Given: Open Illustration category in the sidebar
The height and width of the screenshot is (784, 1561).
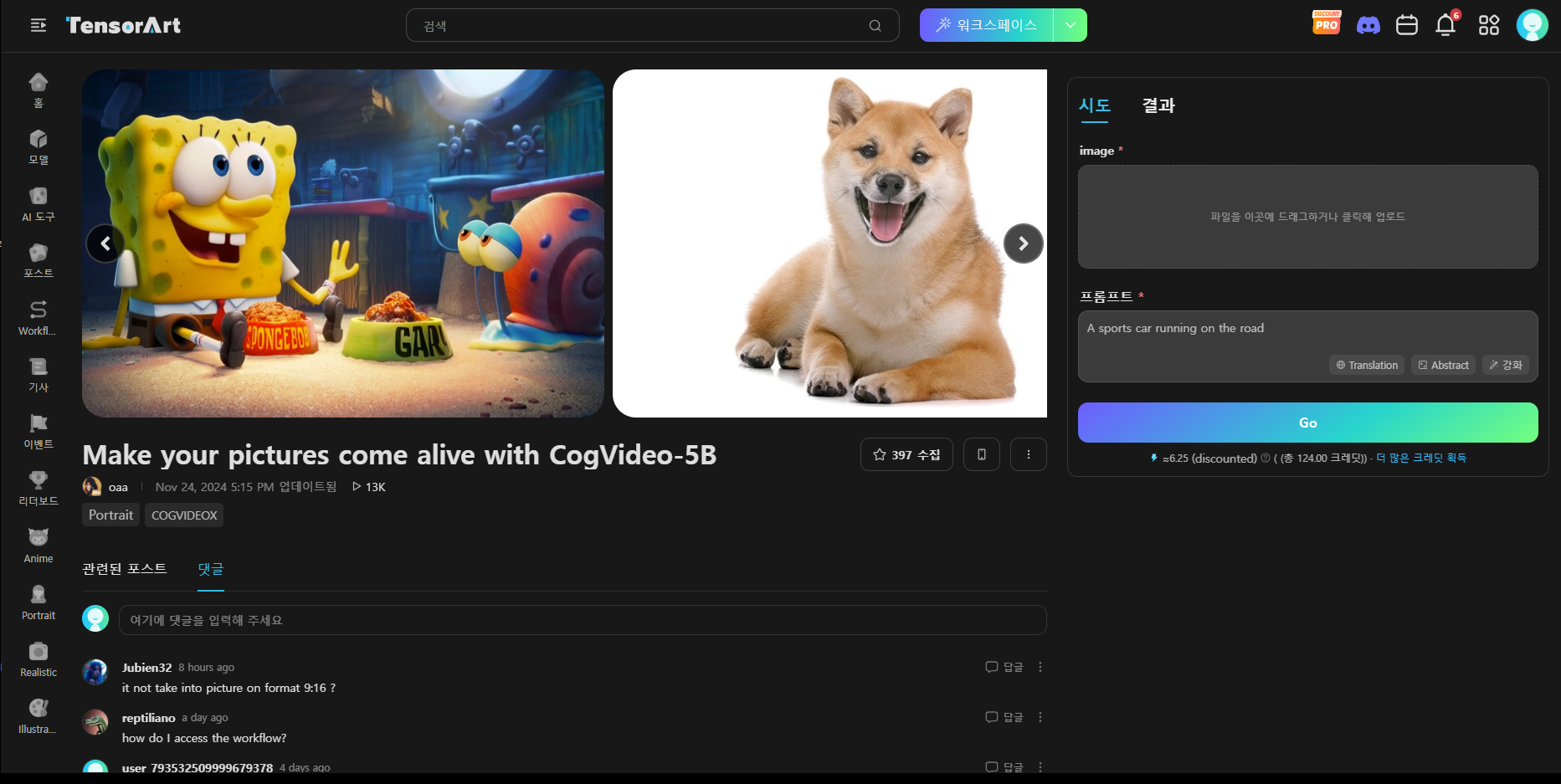Looking at the screenshot, I should coord(39,716).
